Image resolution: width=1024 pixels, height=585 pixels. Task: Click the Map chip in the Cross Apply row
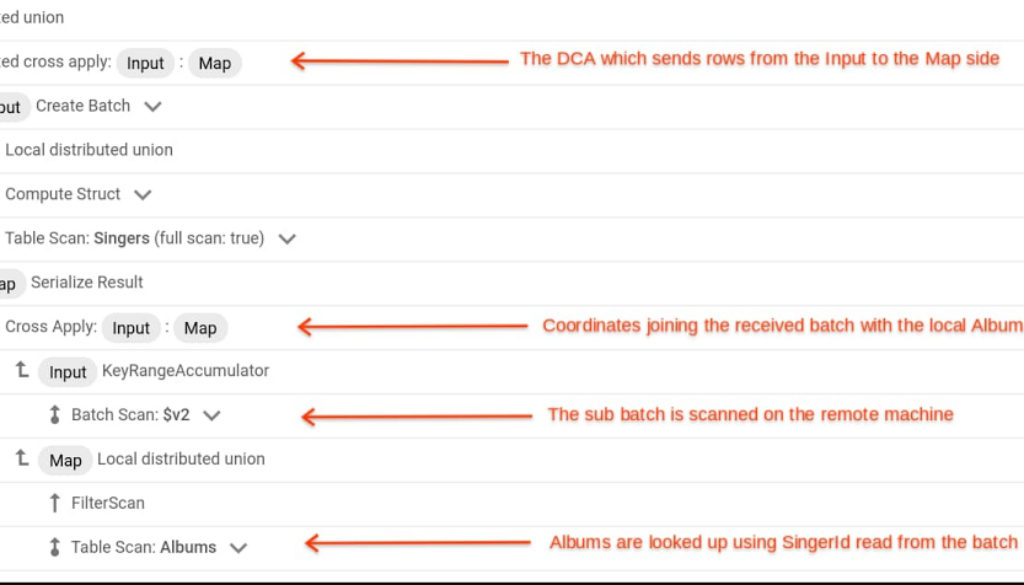pos(200,328)
